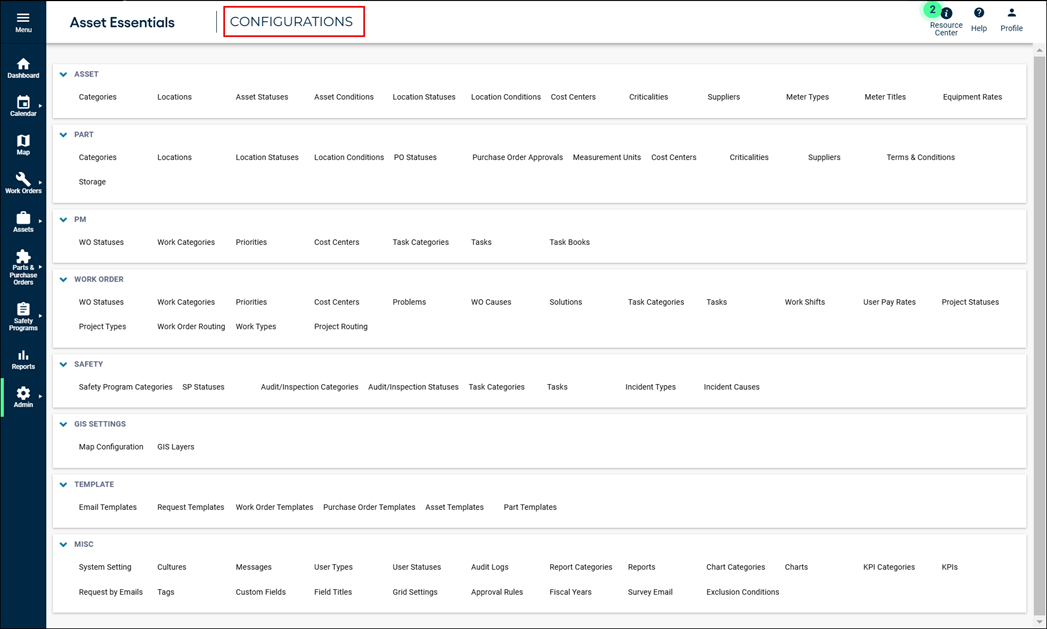The width and height of the screenshot is (1047, 629).
Task: Open Safety Programs clipboard icon
Action: 23,310
